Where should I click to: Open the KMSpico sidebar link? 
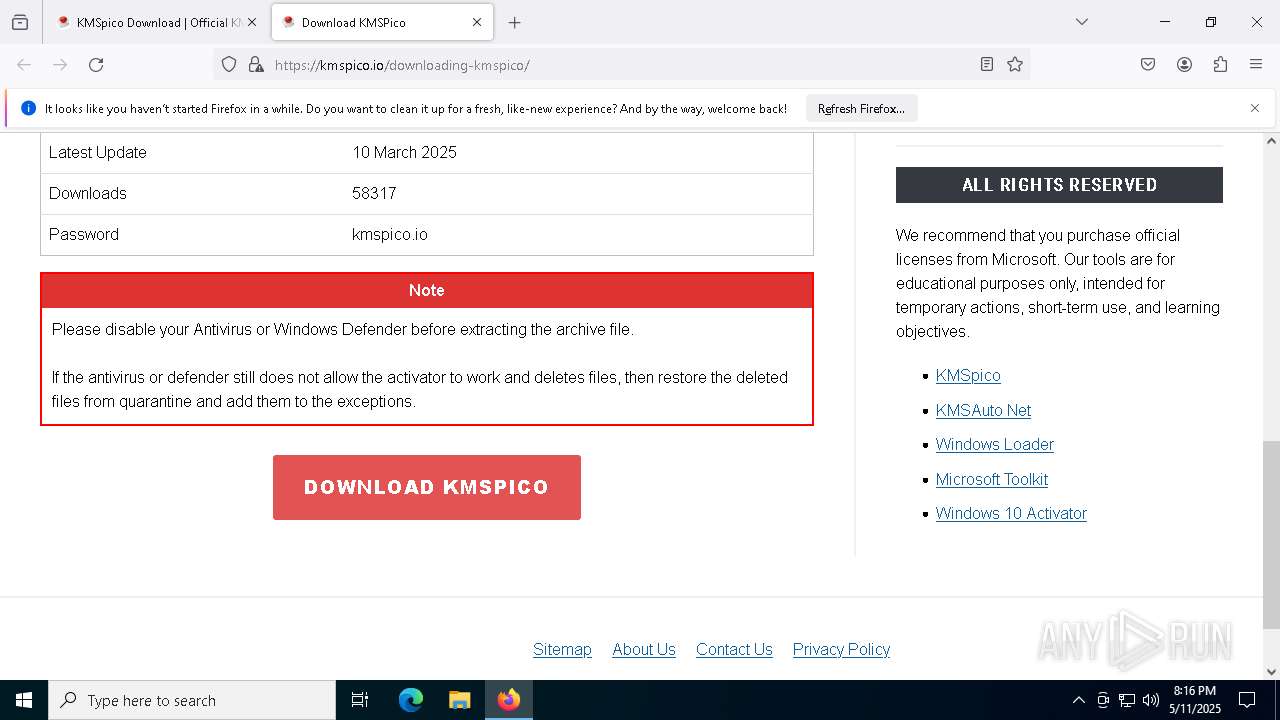coord(968,376)
